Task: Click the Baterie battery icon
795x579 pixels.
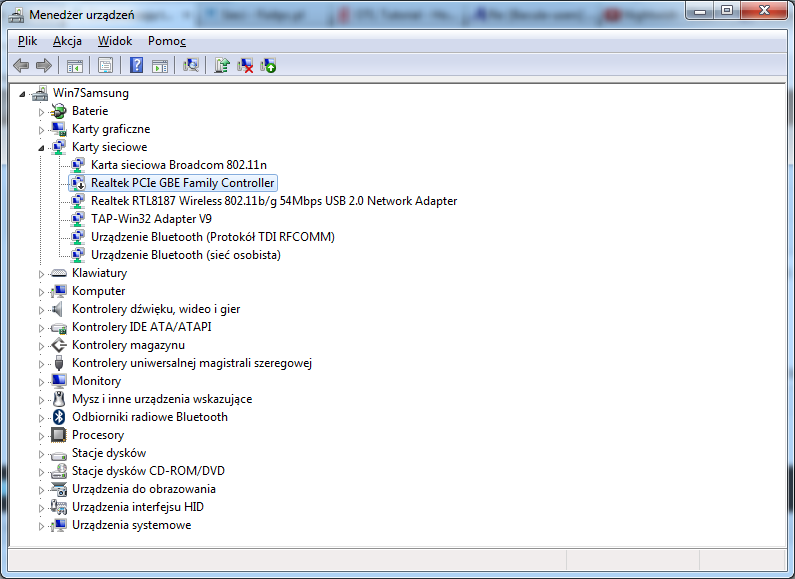Action: tap(59, 111)
